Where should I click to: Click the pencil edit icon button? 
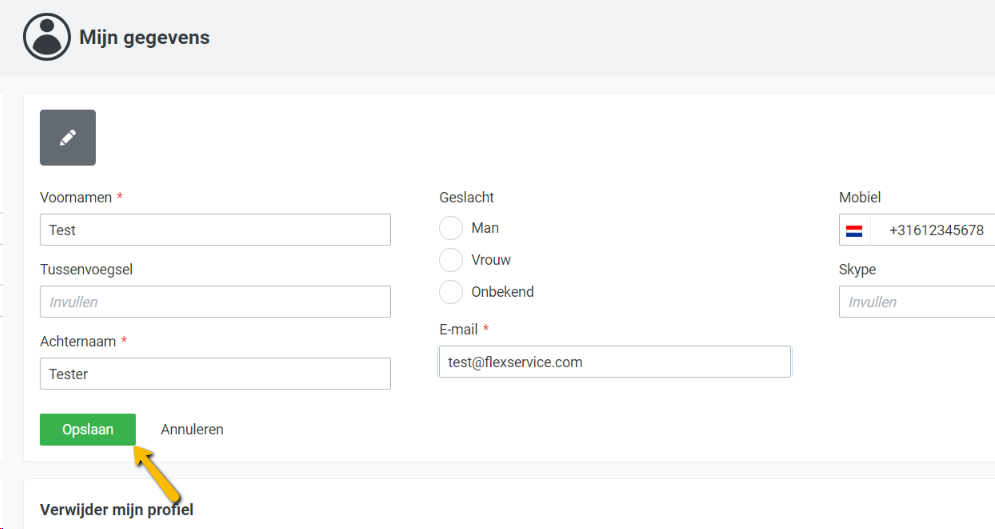[68, 138]
